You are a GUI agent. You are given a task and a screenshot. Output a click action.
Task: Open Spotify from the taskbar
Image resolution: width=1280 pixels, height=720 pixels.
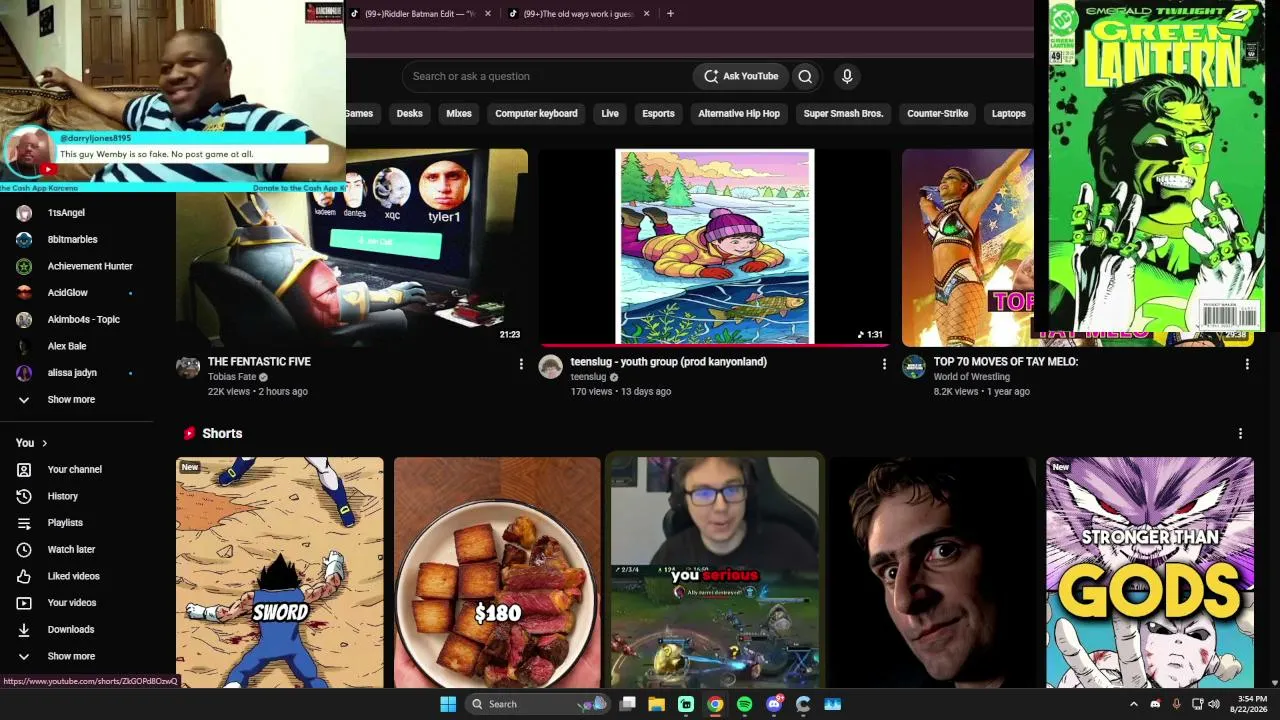[744, 704]
